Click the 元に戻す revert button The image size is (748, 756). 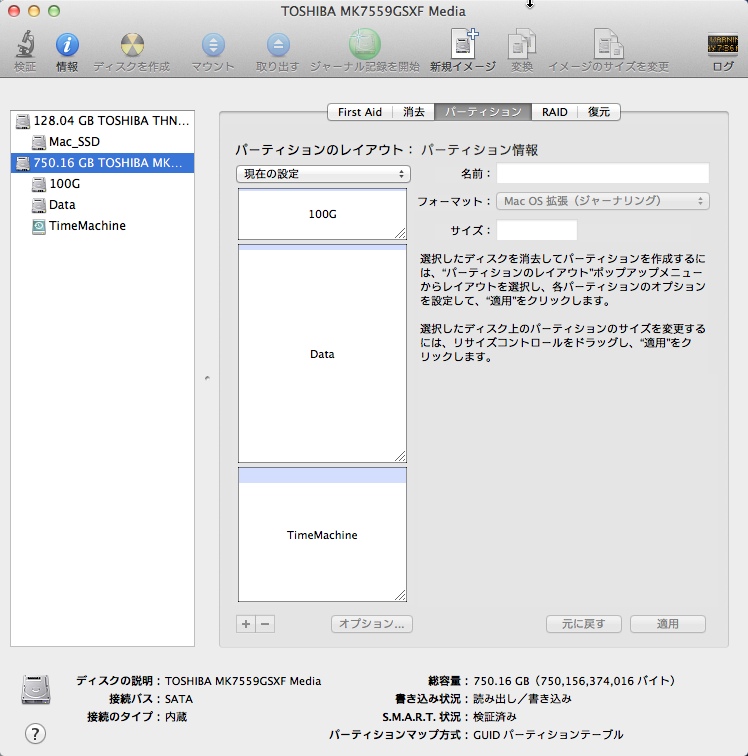pyautogui.click(x=584, y=624)
